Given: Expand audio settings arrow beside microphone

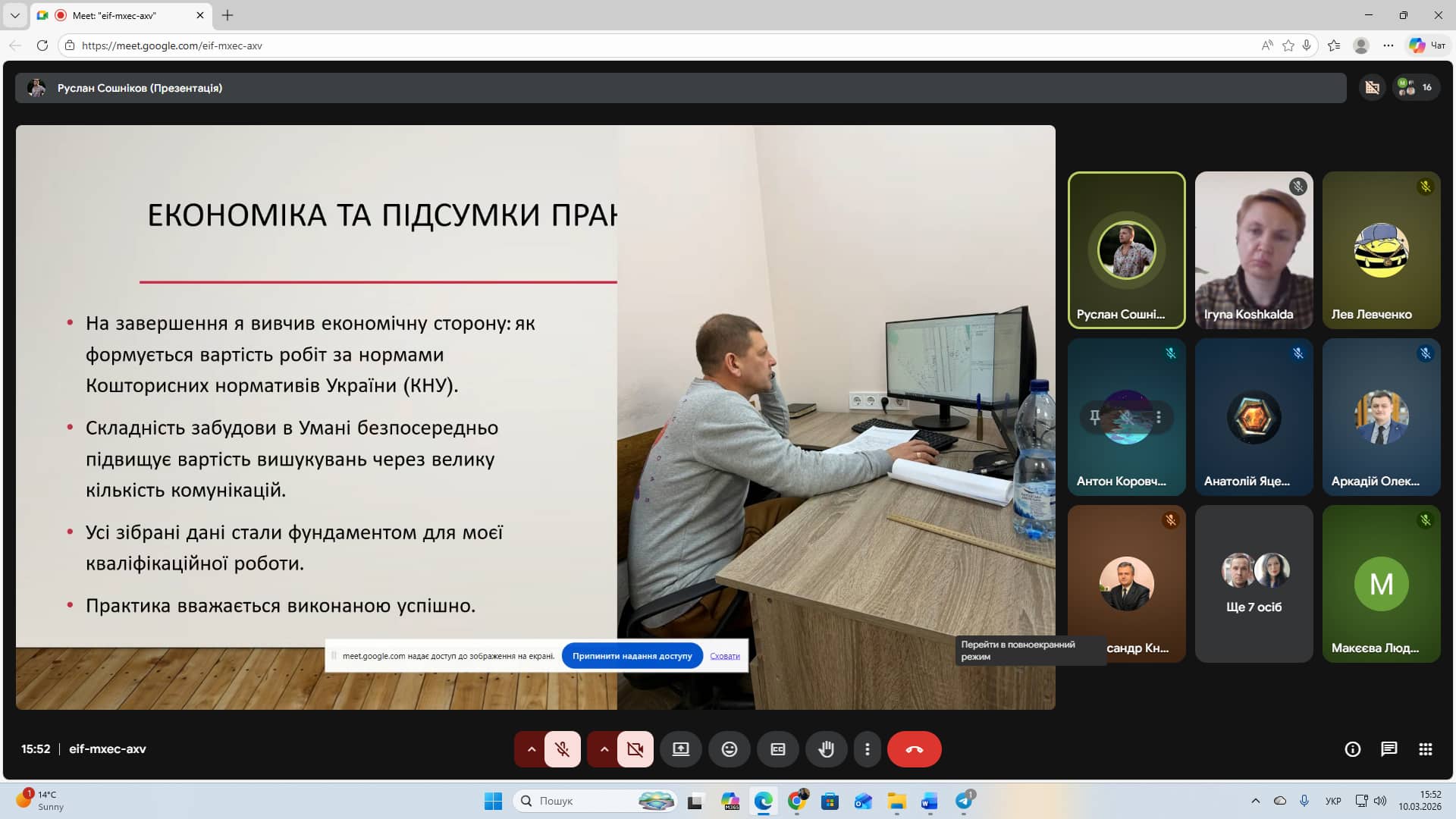Looking at the screenshot, I should [x=531, y=749].
